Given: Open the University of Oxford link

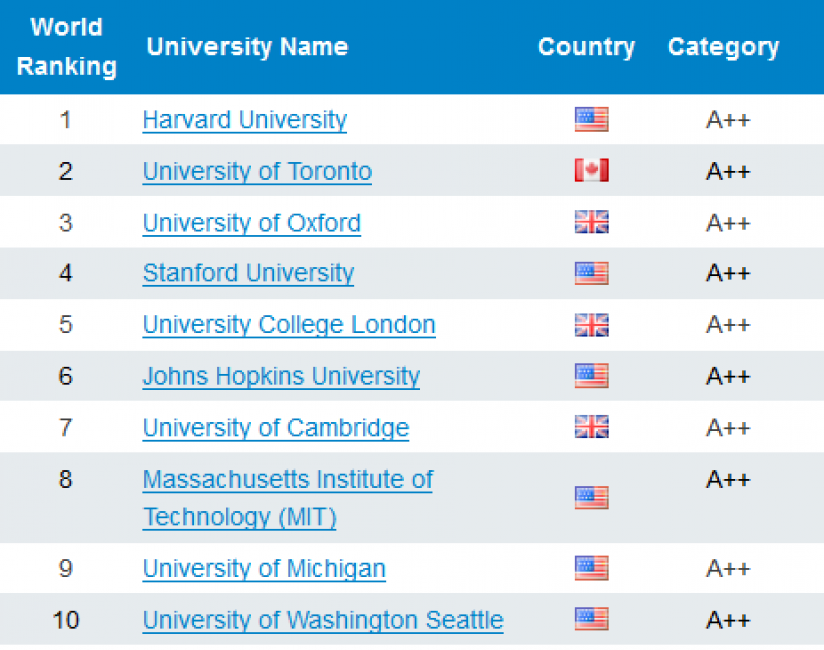Looking at the screenshot, I should (x=252, y=223).
